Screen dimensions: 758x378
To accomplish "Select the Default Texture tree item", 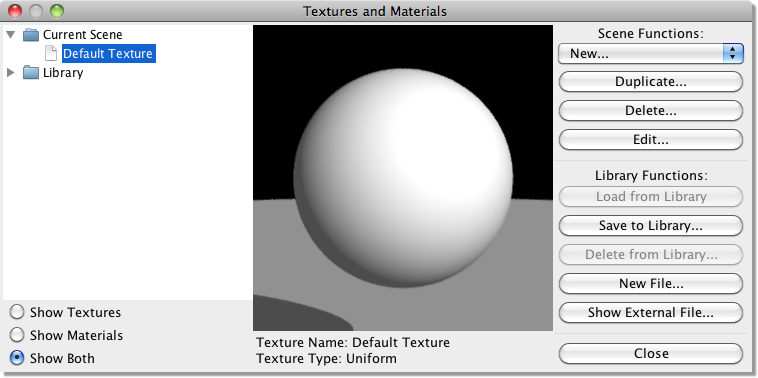I will click(x=108, y=53).
